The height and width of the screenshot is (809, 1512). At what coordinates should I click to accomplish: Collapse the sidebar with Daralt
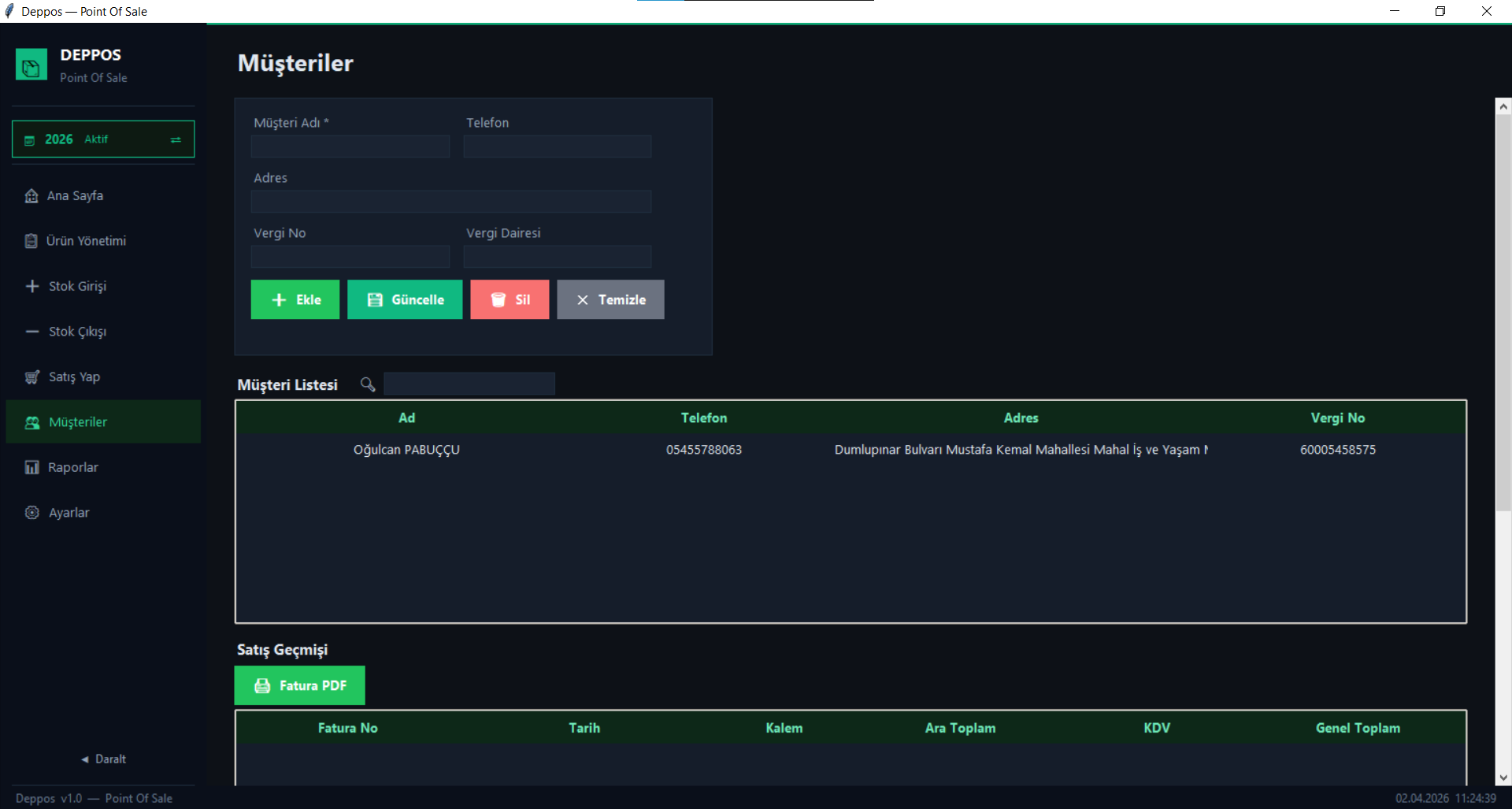coord(103,759)
